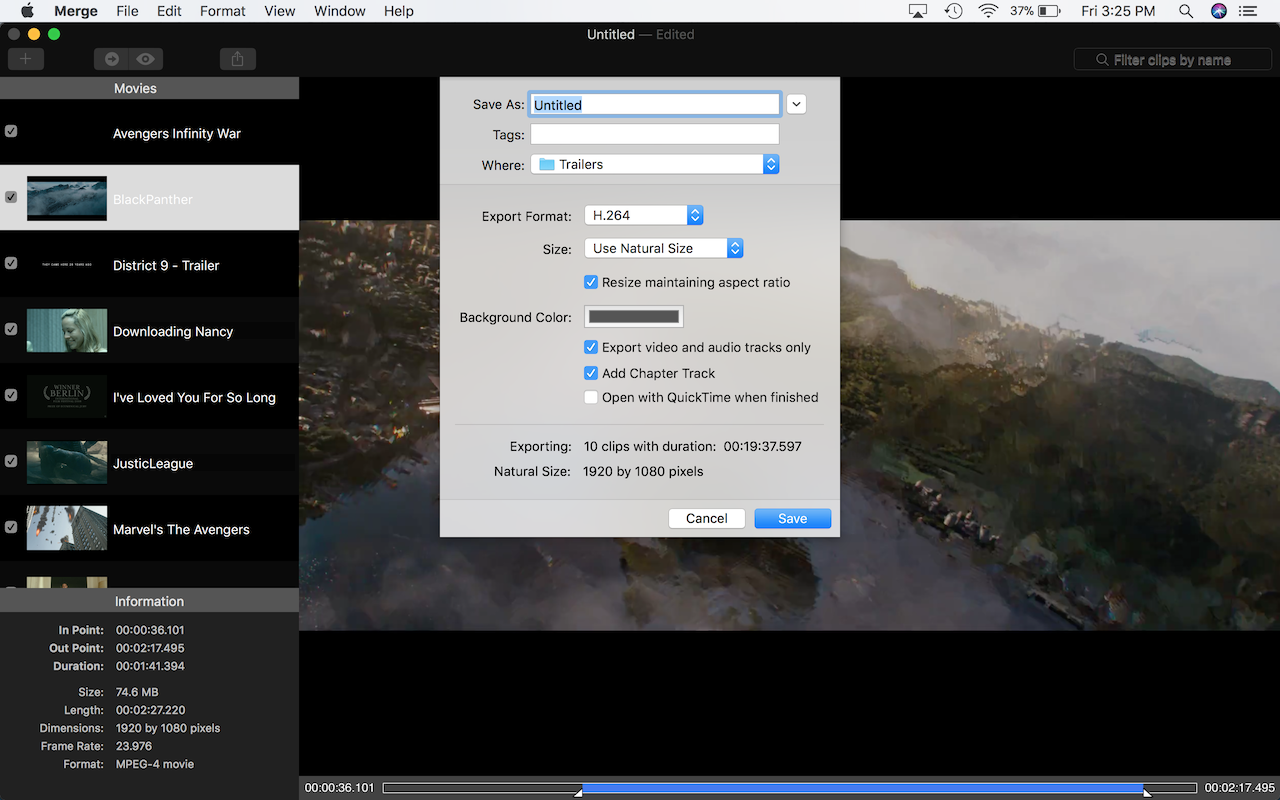This screenshot has width=1280, height=800.
Task: Click the share toolbar icon
Action: pos(237,59)
